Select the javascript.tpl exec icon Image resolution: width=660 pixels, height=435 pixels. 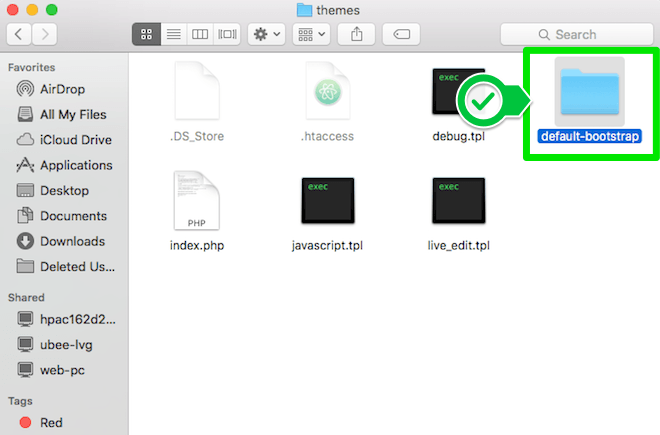[x=328, y=200]
